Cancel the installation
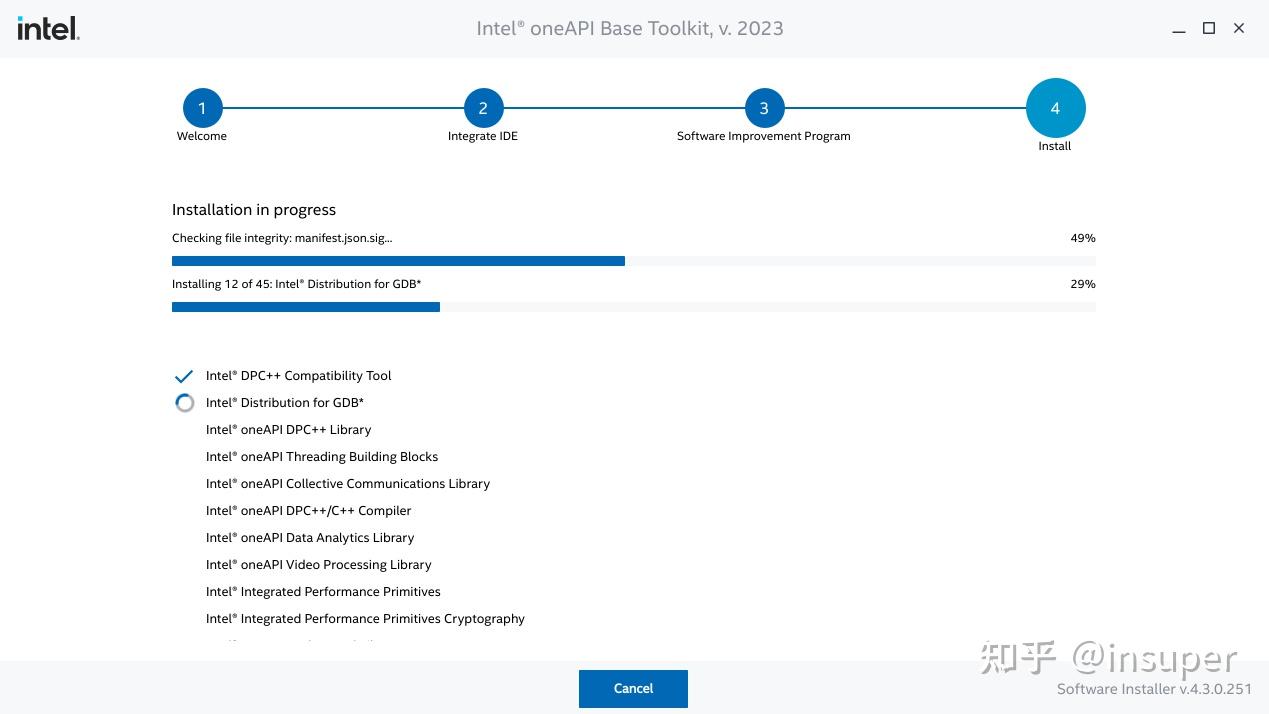The image size is (1269, 714). (633, 689)
